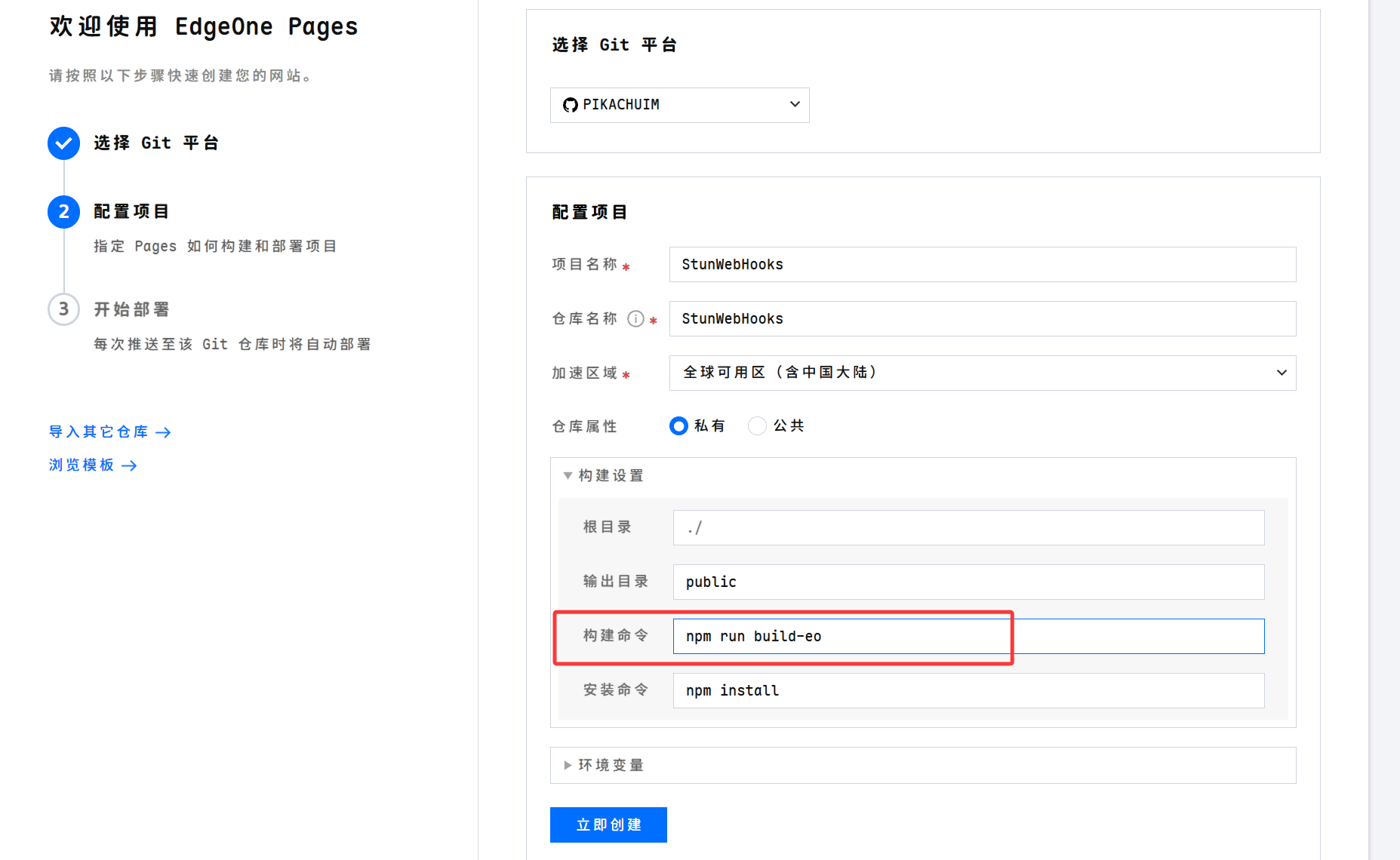Open the 导入其它仓库 link
Viewport: 1400px width, 860px height.
[110, 432]
